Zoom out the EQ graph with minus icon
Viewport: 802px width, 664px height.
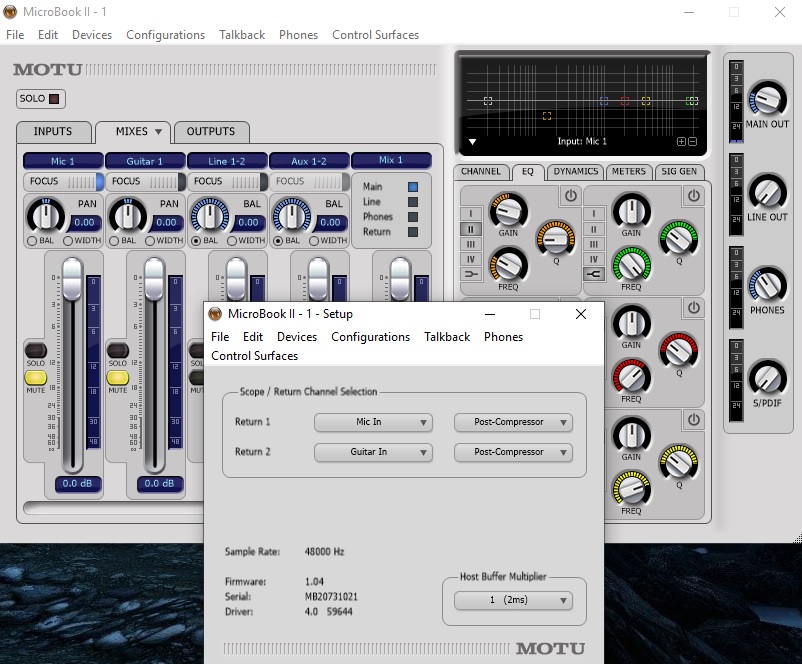point(693,142)
